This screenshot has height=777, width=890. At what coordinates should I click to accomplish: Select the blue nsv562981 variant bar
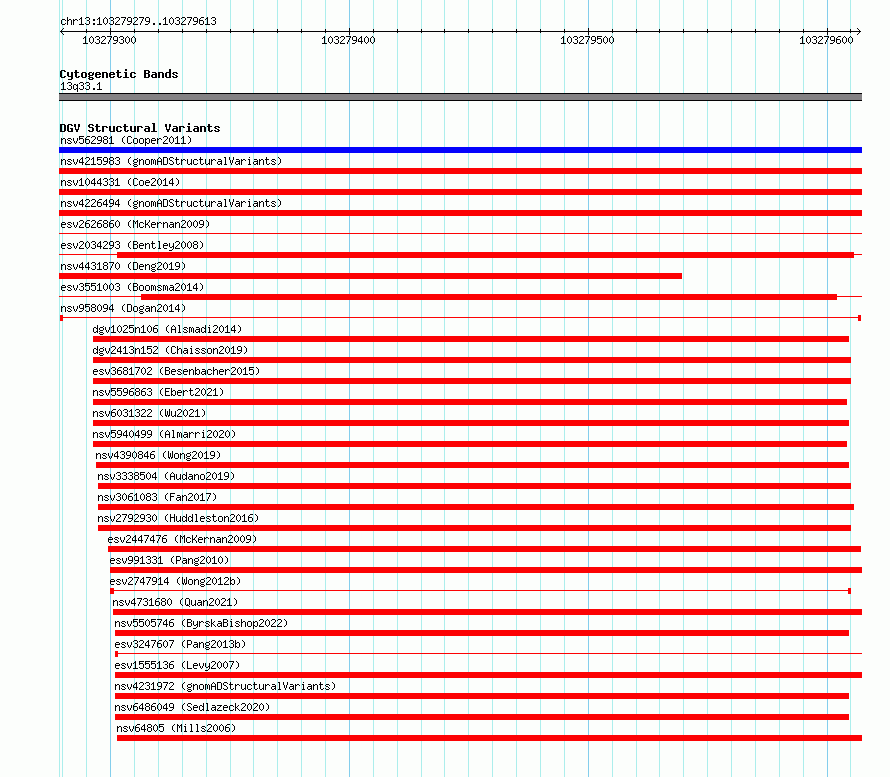tap(460, 150)
